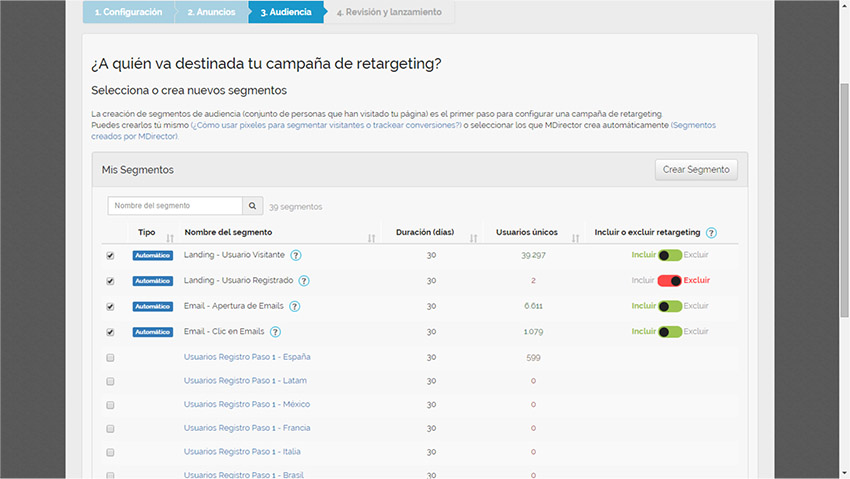Click the magnifier search button
Viewport: 850px width, 479px height.
click(252, 206)
